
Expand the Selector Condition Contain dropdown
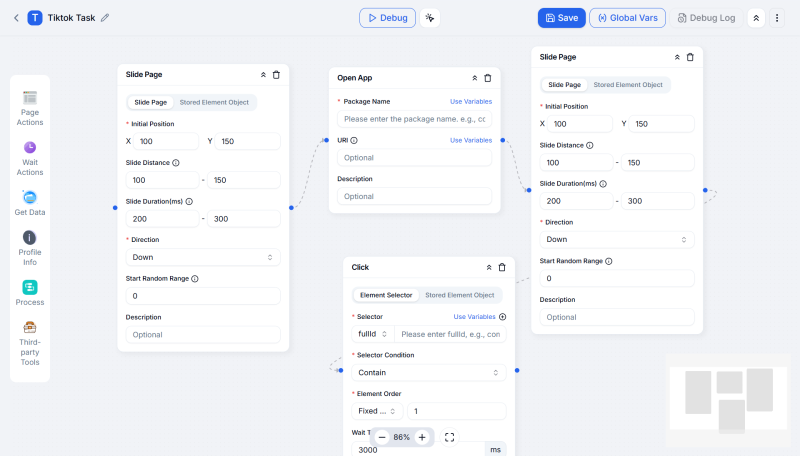[428, 372]
